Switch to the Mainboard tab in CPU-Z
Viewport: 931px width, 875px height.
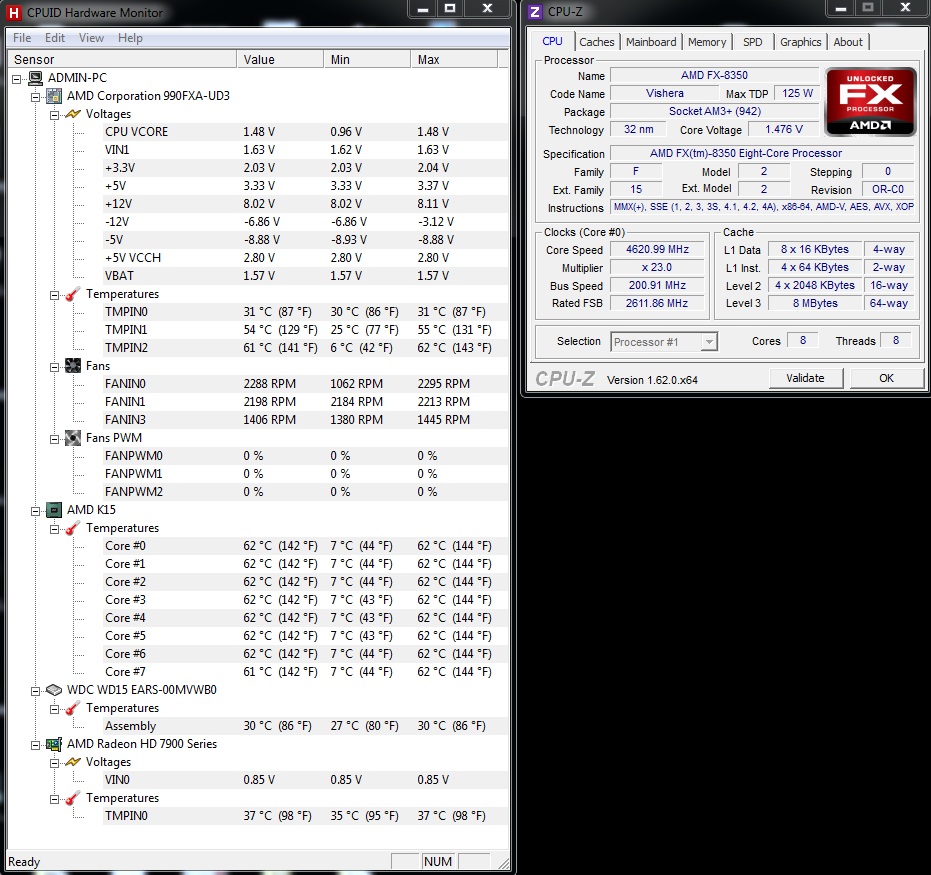click(x=651, y=42)
